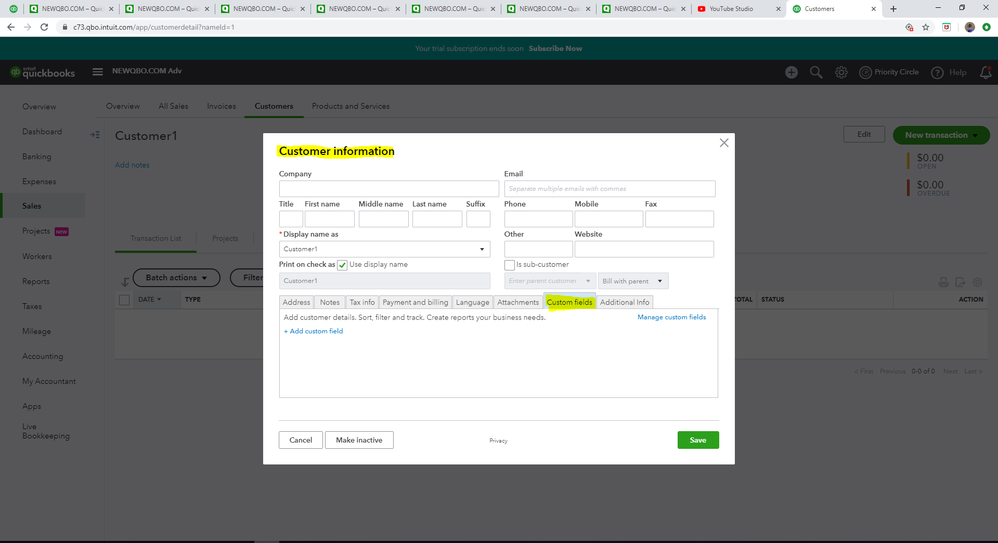Click the Save button
The image size is (998, 543).
(698, 440)
